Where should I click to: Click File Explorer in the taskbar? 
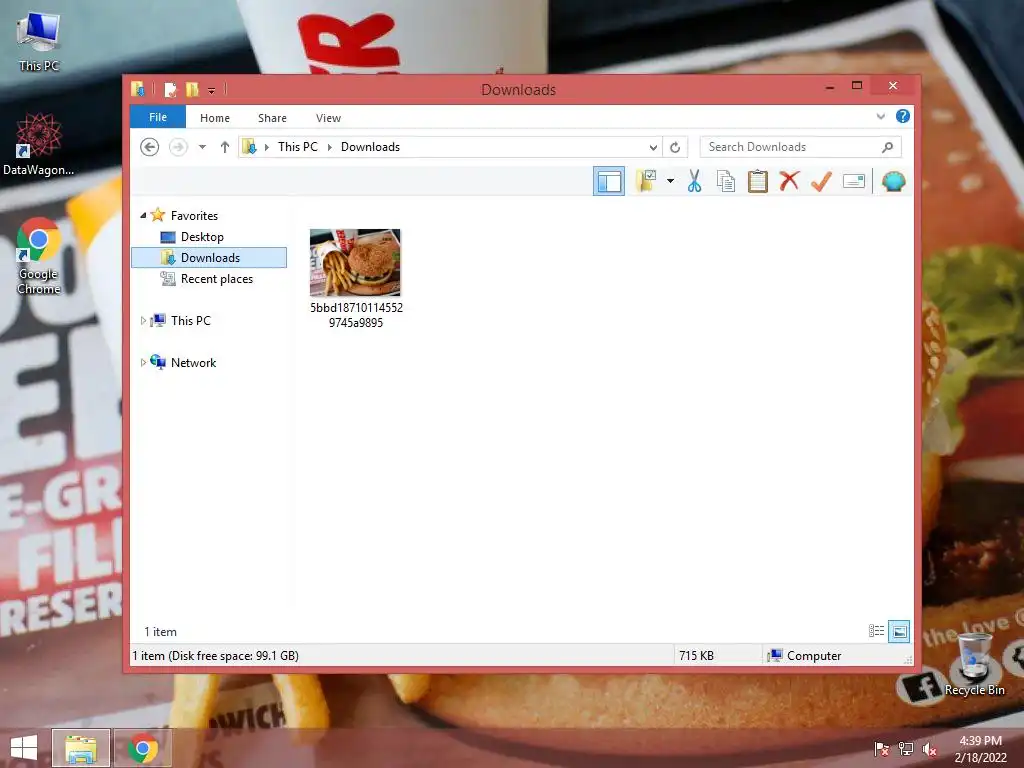(81, 748)
